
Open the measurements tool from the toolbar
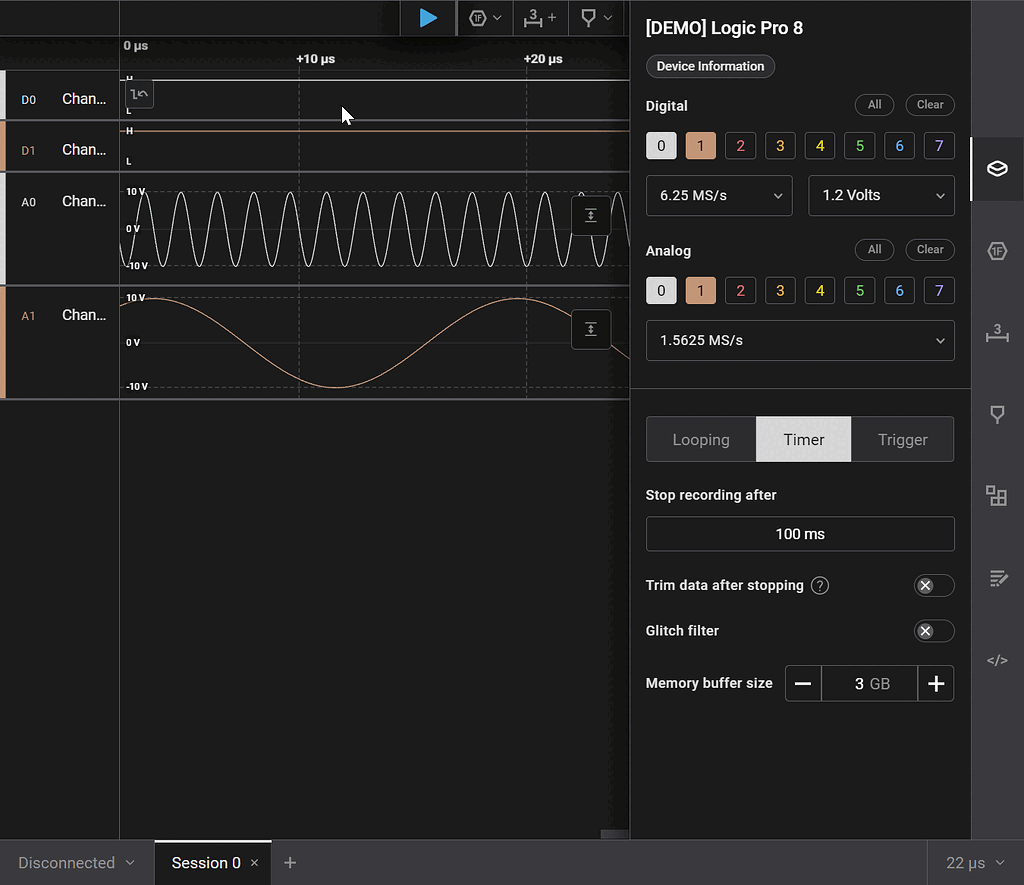[x=534, y=18]
